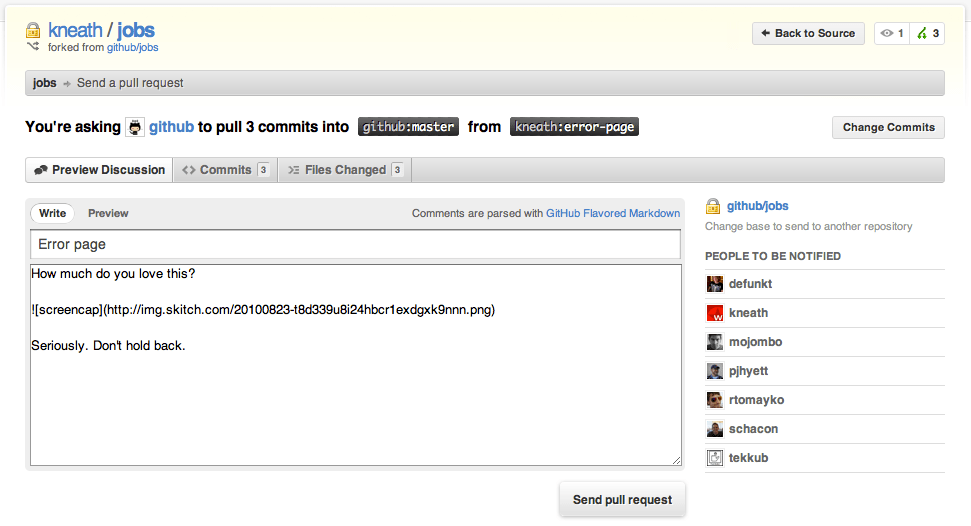The height and width of the screenshot is (526, 971).
Task: Open the Files Changed tab
Action: 345,170
